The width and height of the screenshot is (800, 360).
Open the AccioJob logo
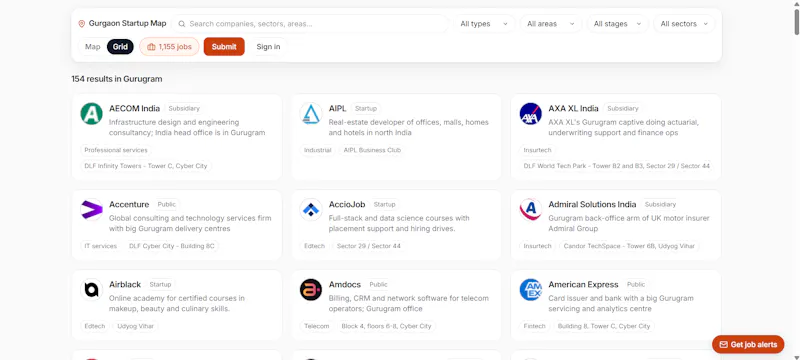[x=311, y=210]
